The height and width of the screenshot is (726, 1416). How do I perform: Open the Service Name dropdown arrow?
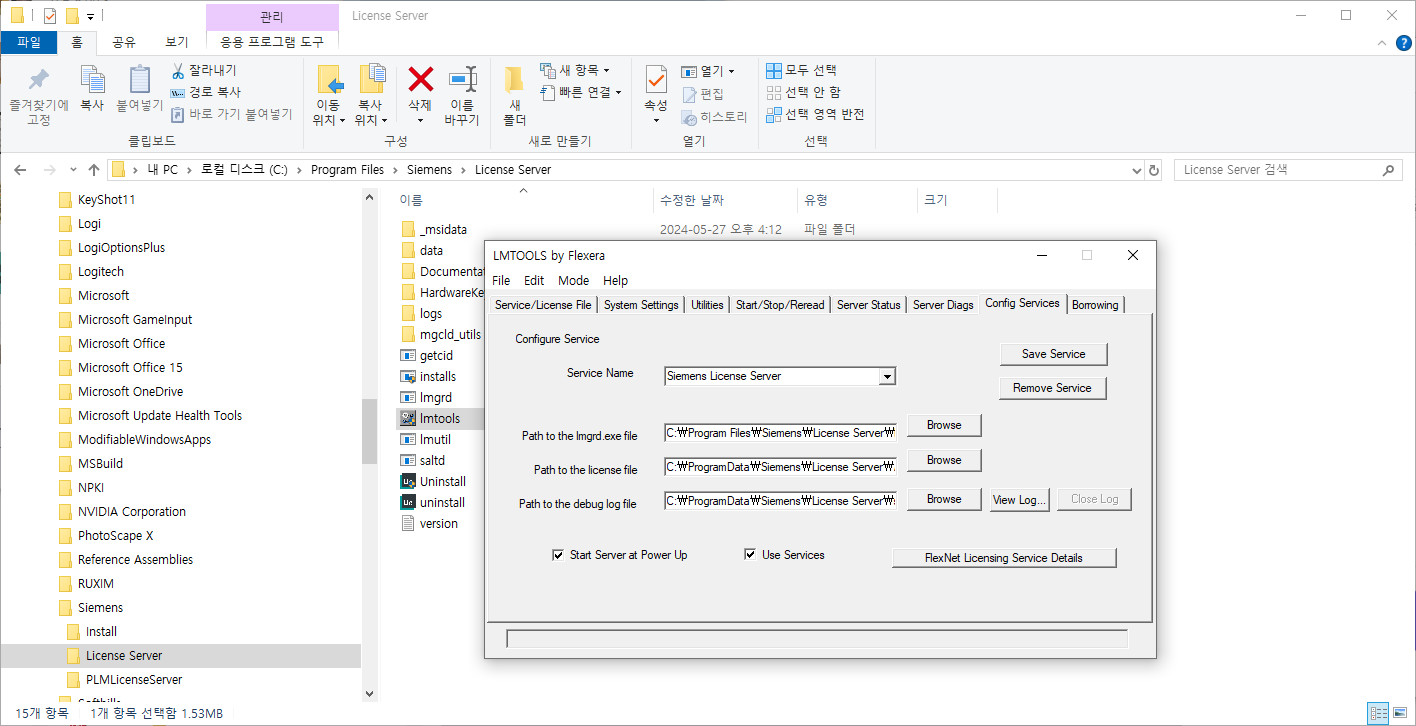(x=887, y=377)
